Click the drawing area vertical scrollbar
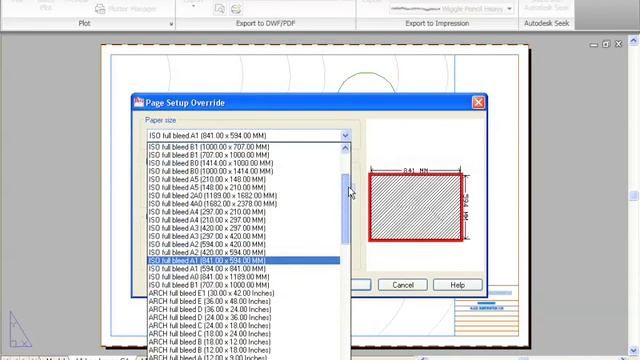Screen dimensions: 640x360 click(633, 196)
